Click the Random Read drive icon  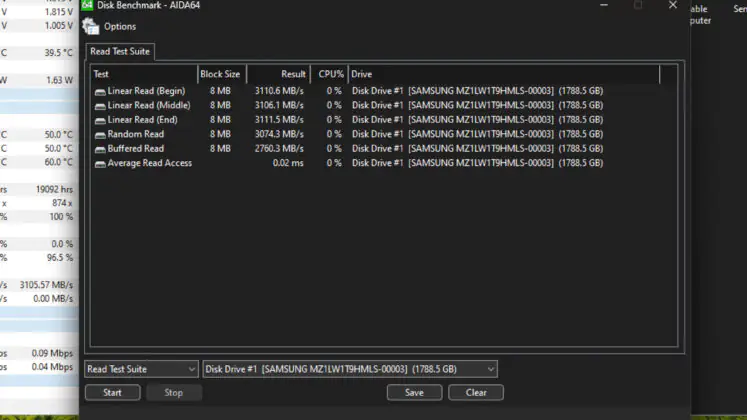click(100, 135)
